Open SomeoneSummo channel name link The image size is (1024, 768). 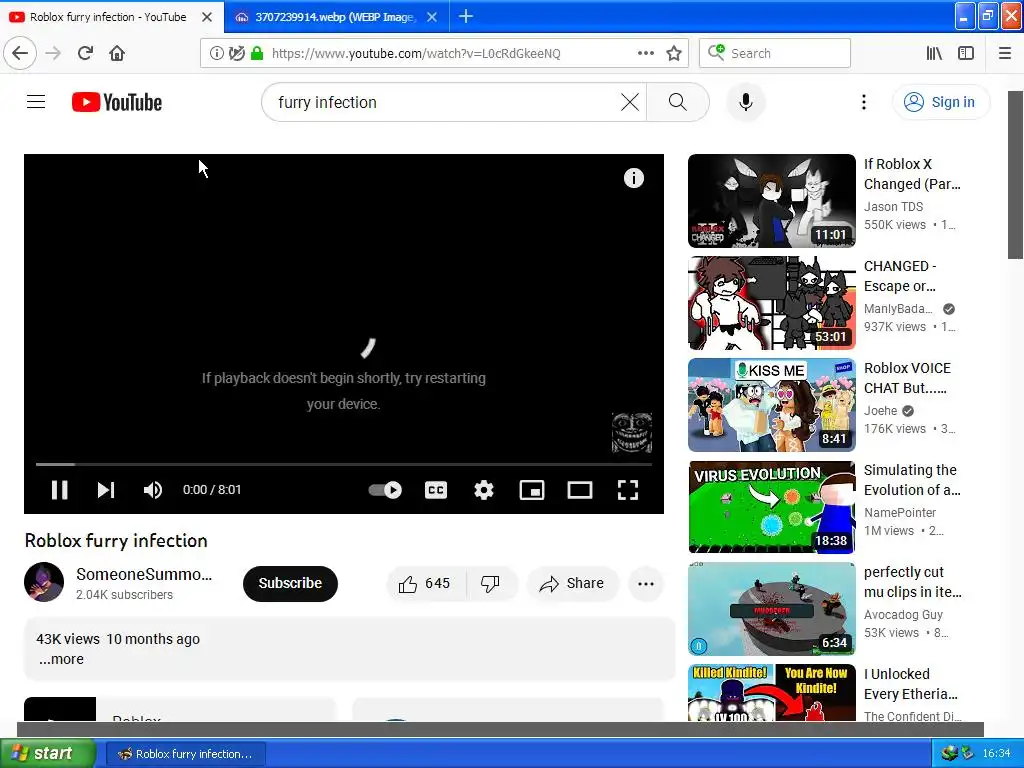pos(144,574)
